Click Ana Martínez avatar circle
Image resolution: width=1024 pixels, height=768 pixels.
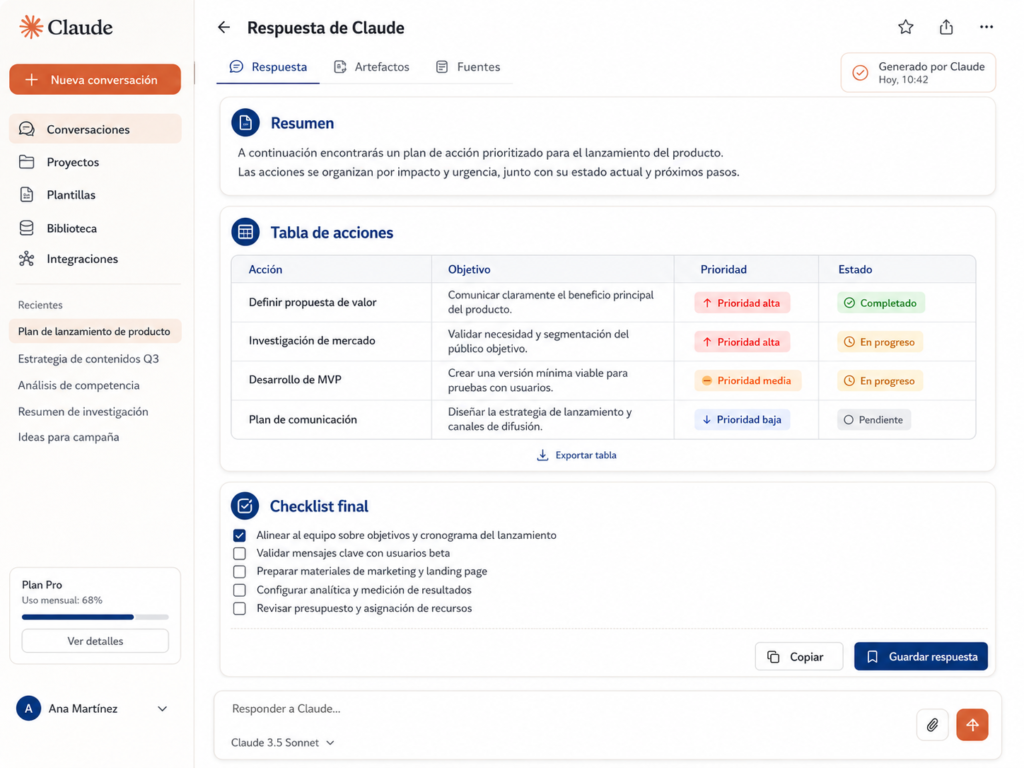pyautogui.click(x=29, y=709)
